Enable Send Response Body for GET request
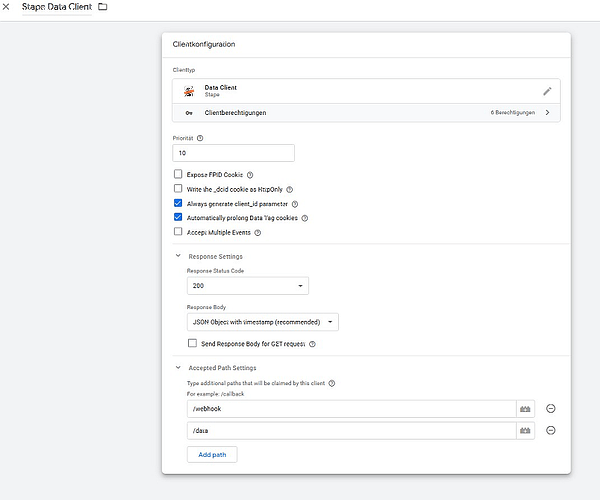This screenshot has width=600, height=500. click(192, 343)
